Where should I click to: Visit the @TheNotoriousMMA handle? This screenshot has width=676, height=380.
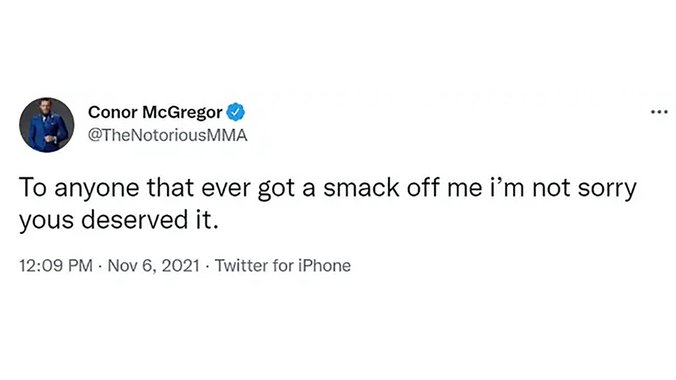(168, 135)
